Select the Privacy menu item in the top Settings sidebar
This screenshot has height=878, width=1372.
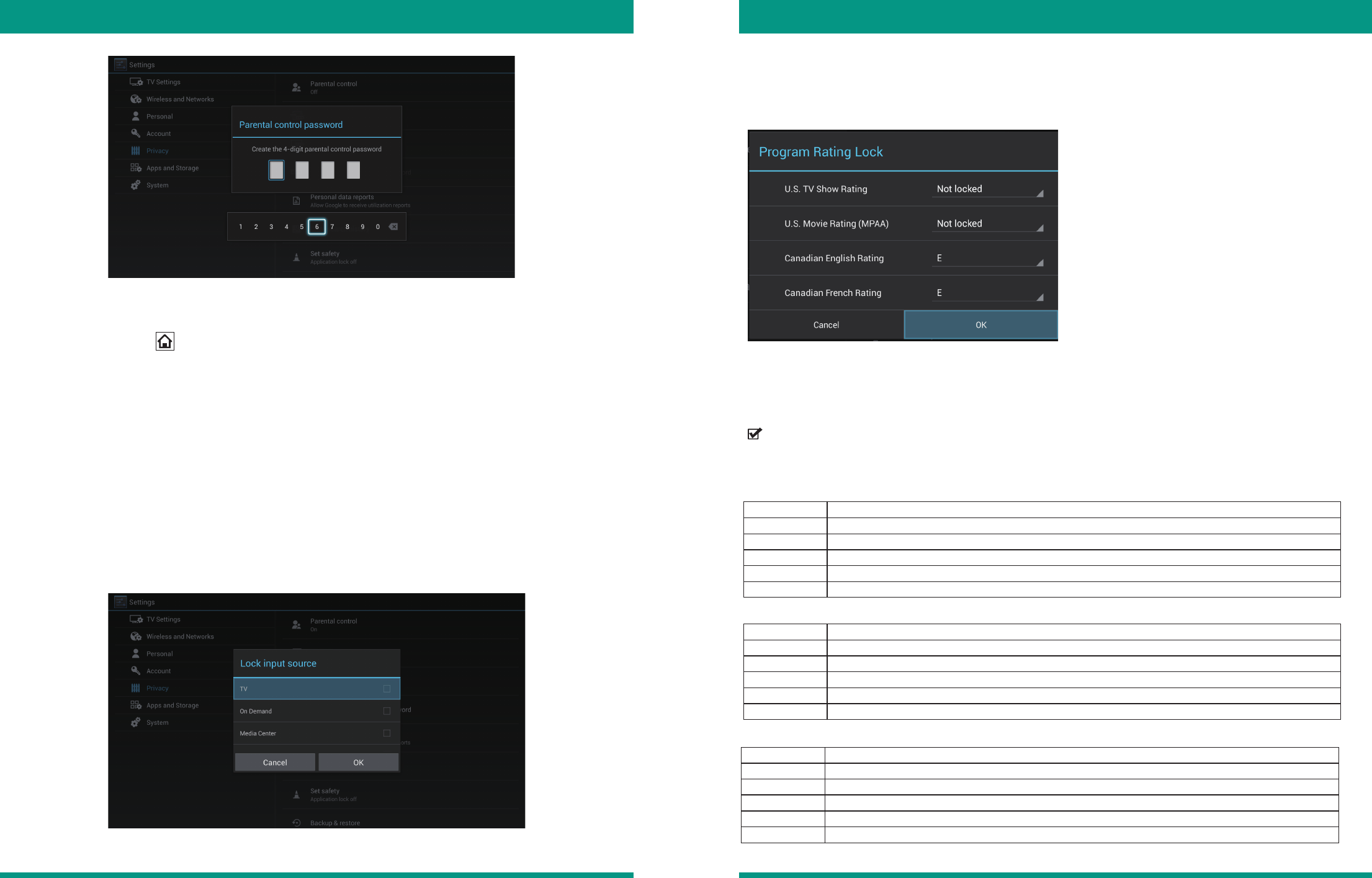pyautogui.click(x=157, y=151)
